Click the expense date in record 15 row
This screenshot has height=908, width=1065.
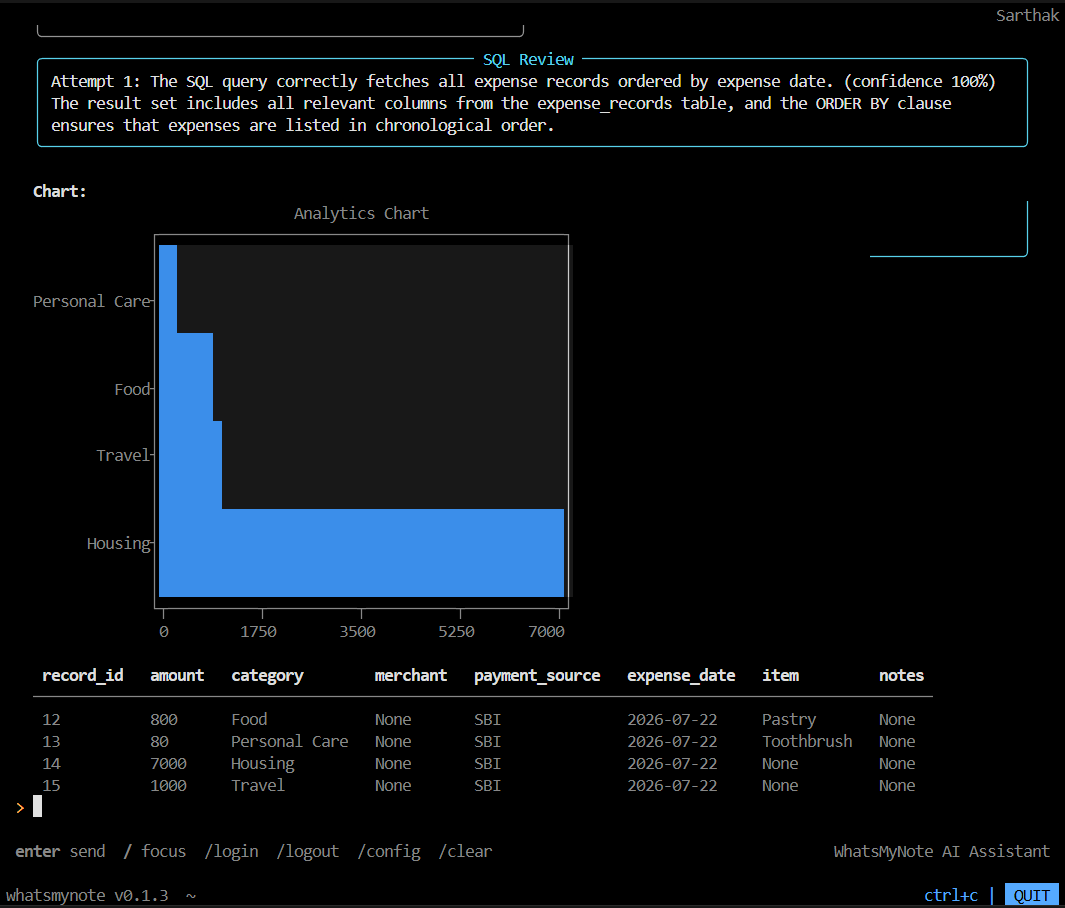pos(672,785)
